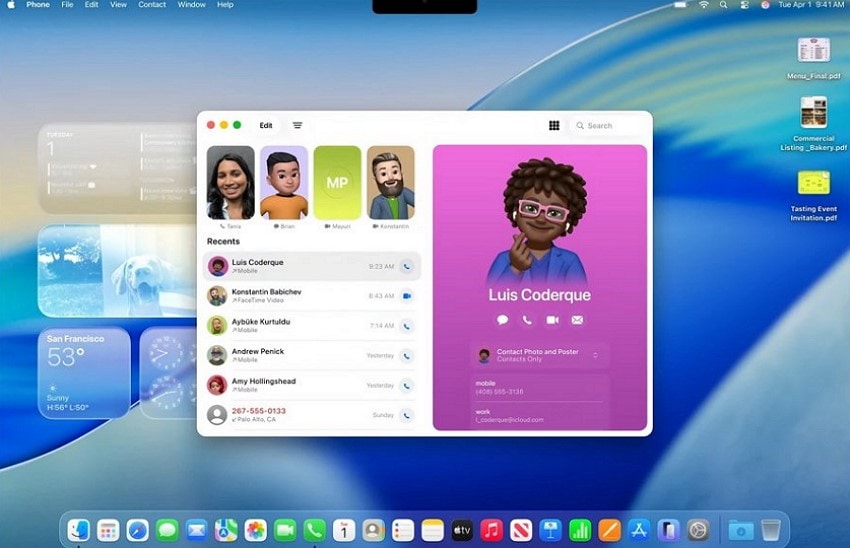Send message to Luis from contact card
The image size is (850, 548).
[503, 320]
